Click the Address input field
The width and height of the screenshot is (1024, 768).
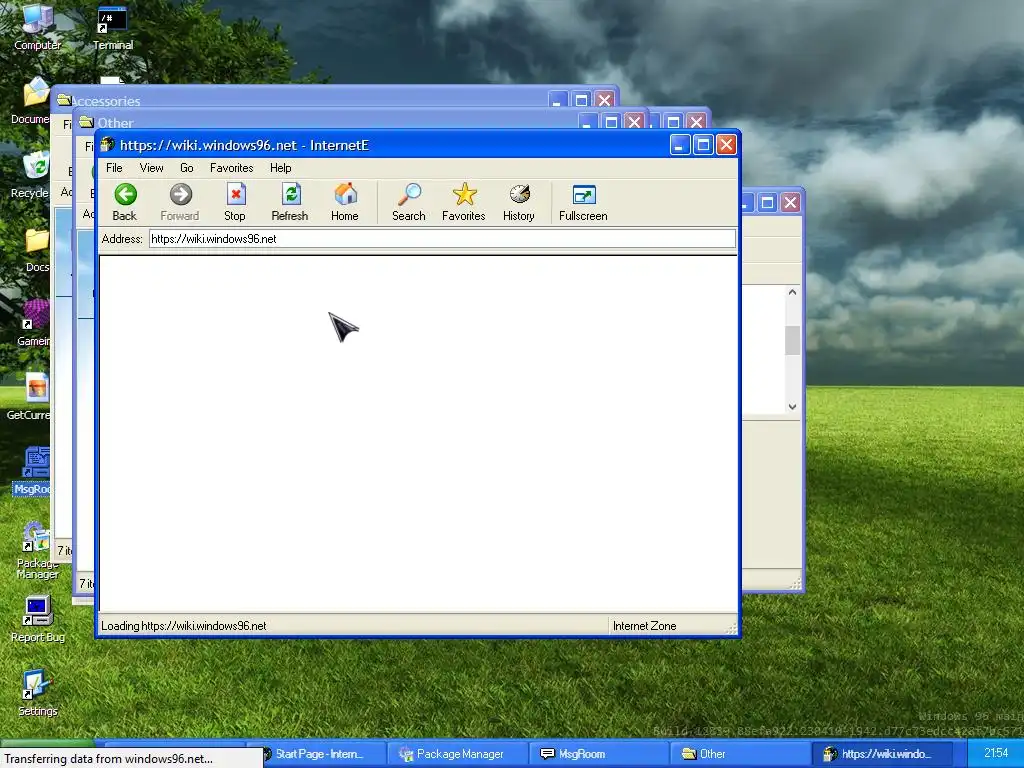[442, 238]
